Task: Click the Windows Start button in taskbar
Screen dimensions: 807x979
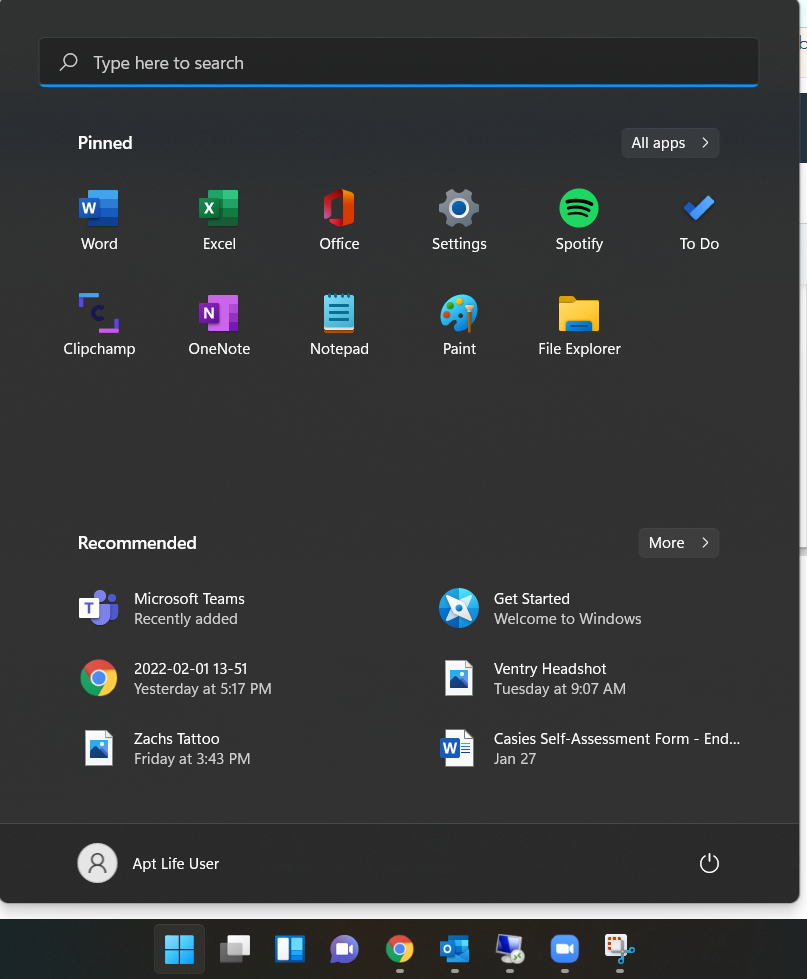Action: (179, 949)
